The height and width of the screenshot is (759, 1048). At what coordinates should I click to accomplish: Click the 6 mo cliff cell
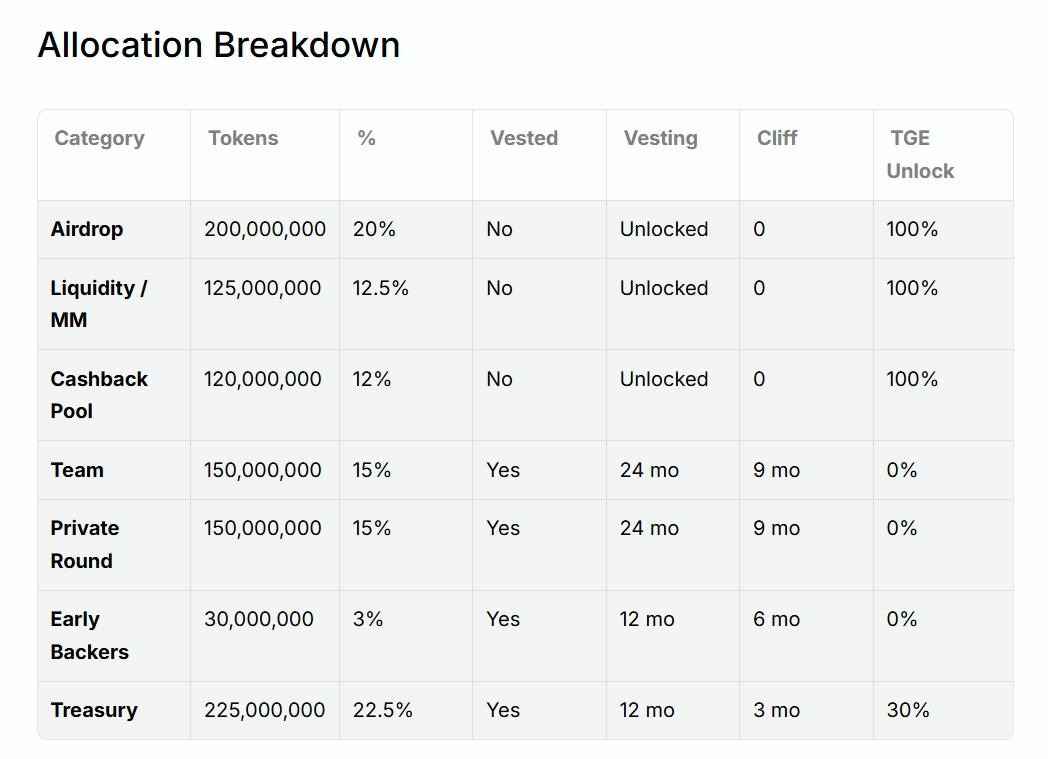point(776,619)
